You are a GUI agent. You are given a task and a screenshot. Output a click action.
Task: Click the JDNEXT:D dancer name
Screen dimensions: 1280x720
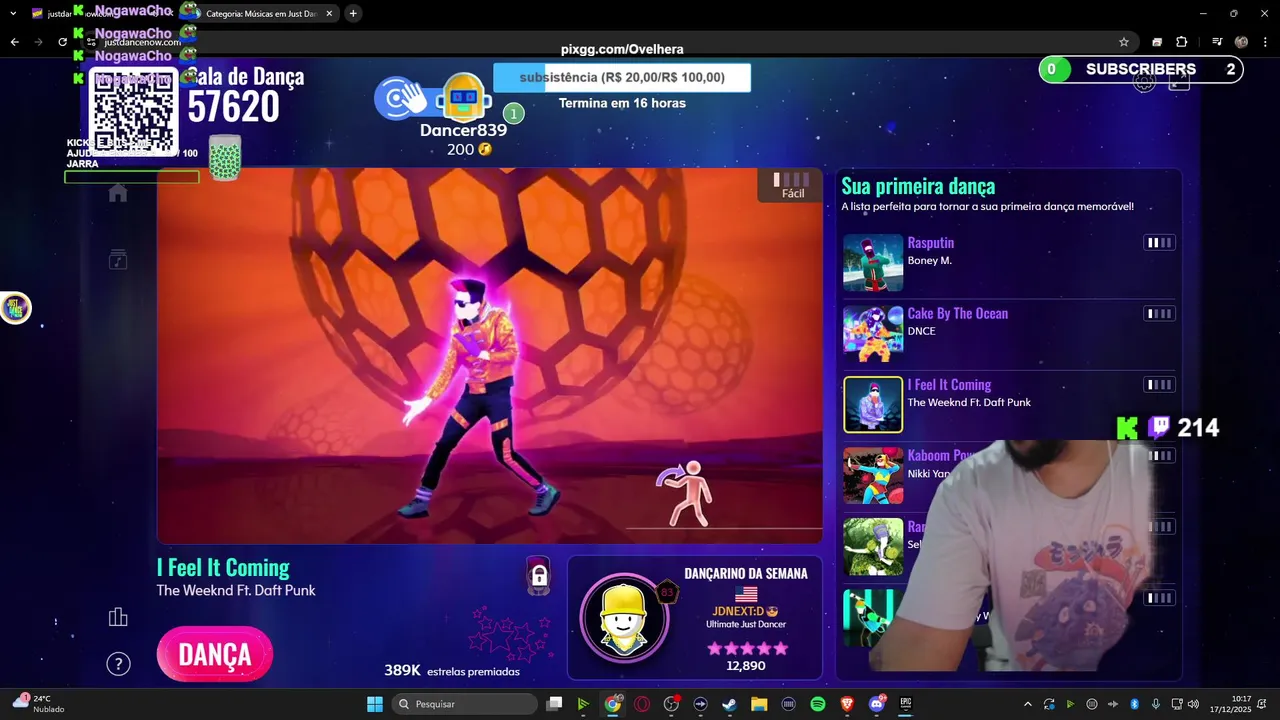pos(739,611)
